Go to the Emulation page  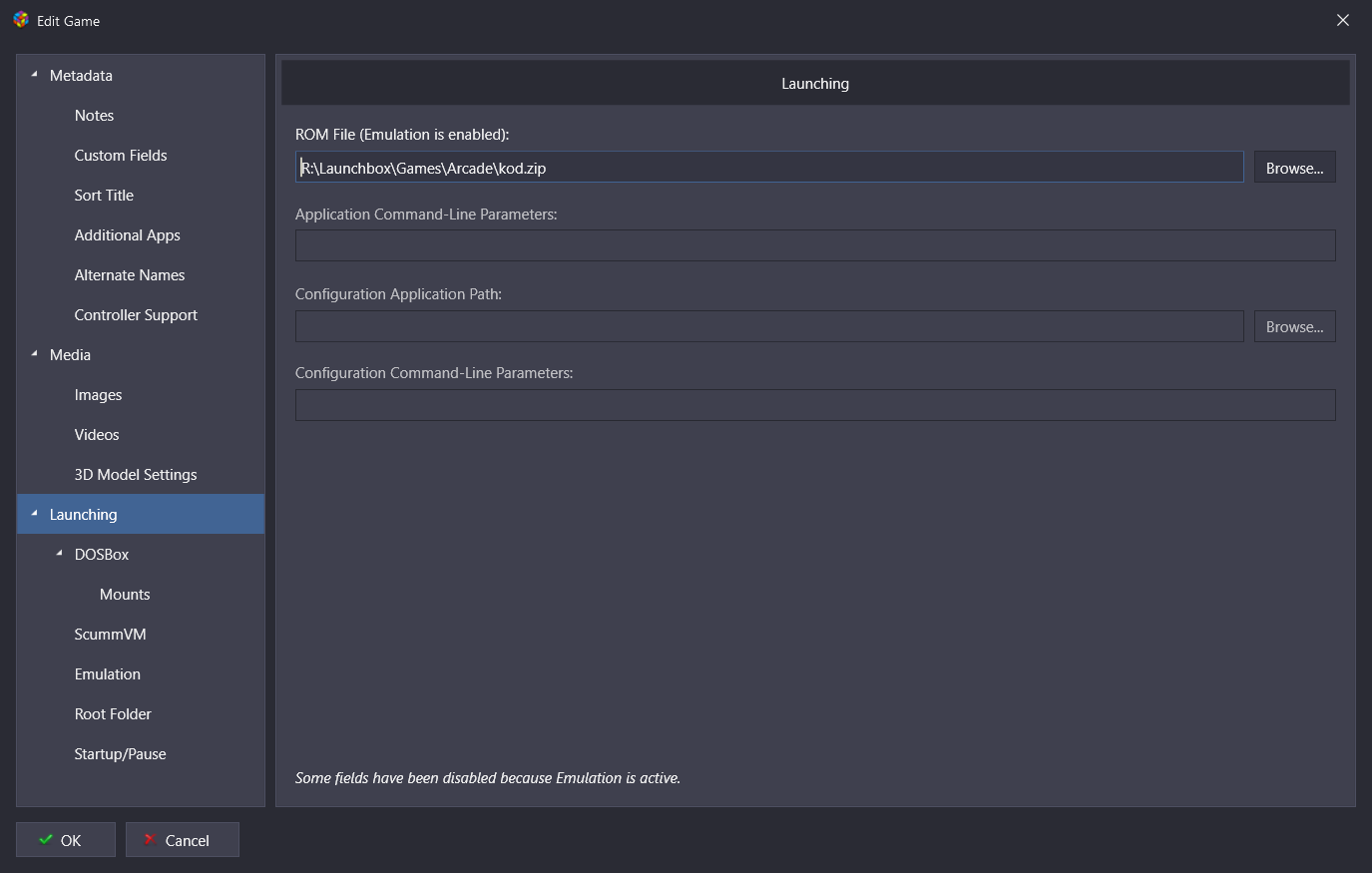pyautogui.click(x=108, y=674)
